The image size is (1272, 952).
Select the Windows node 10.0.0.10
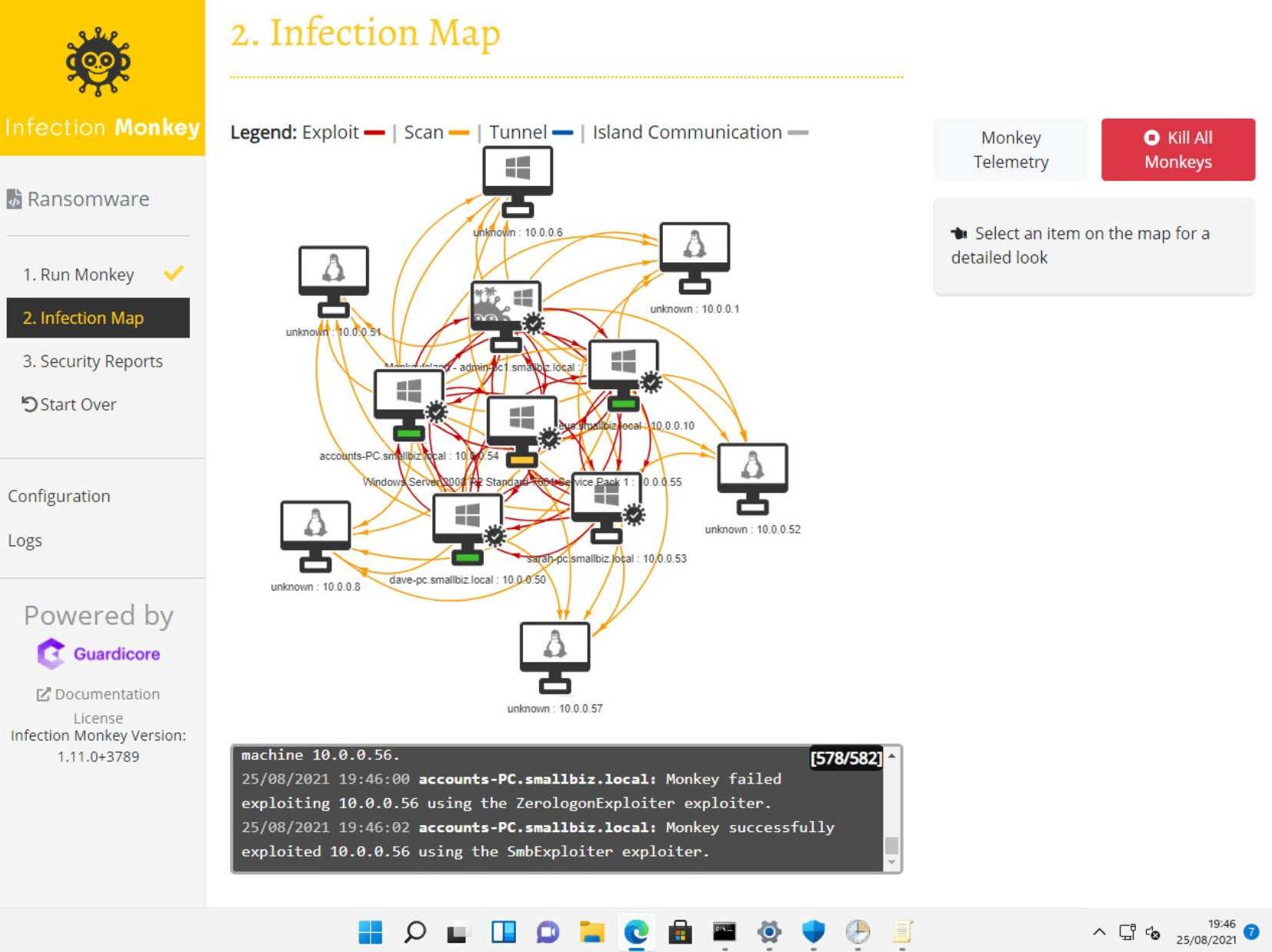[624, 375]
